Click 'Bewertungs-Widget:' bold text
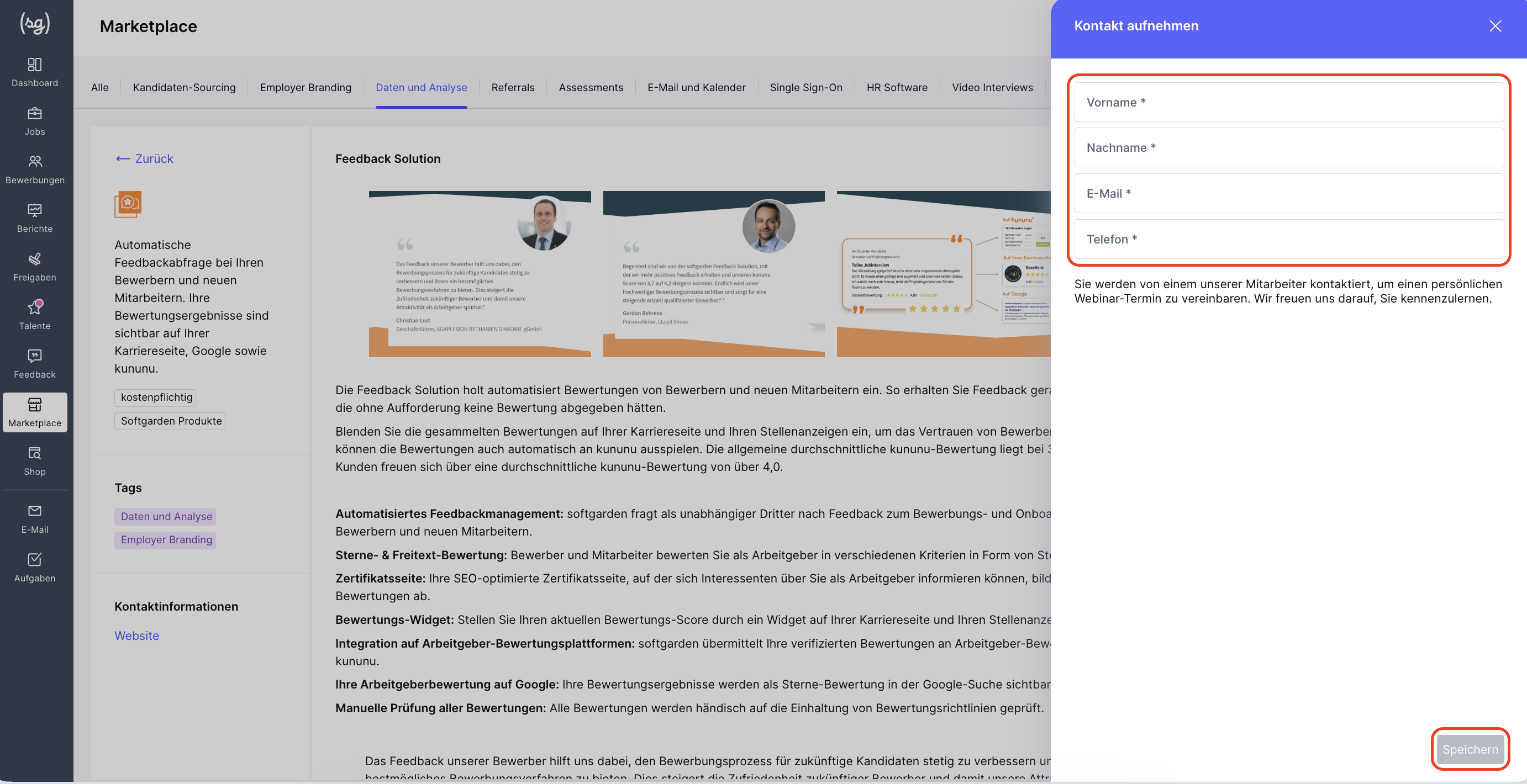Screen dimensions: 1527x784 394,619
